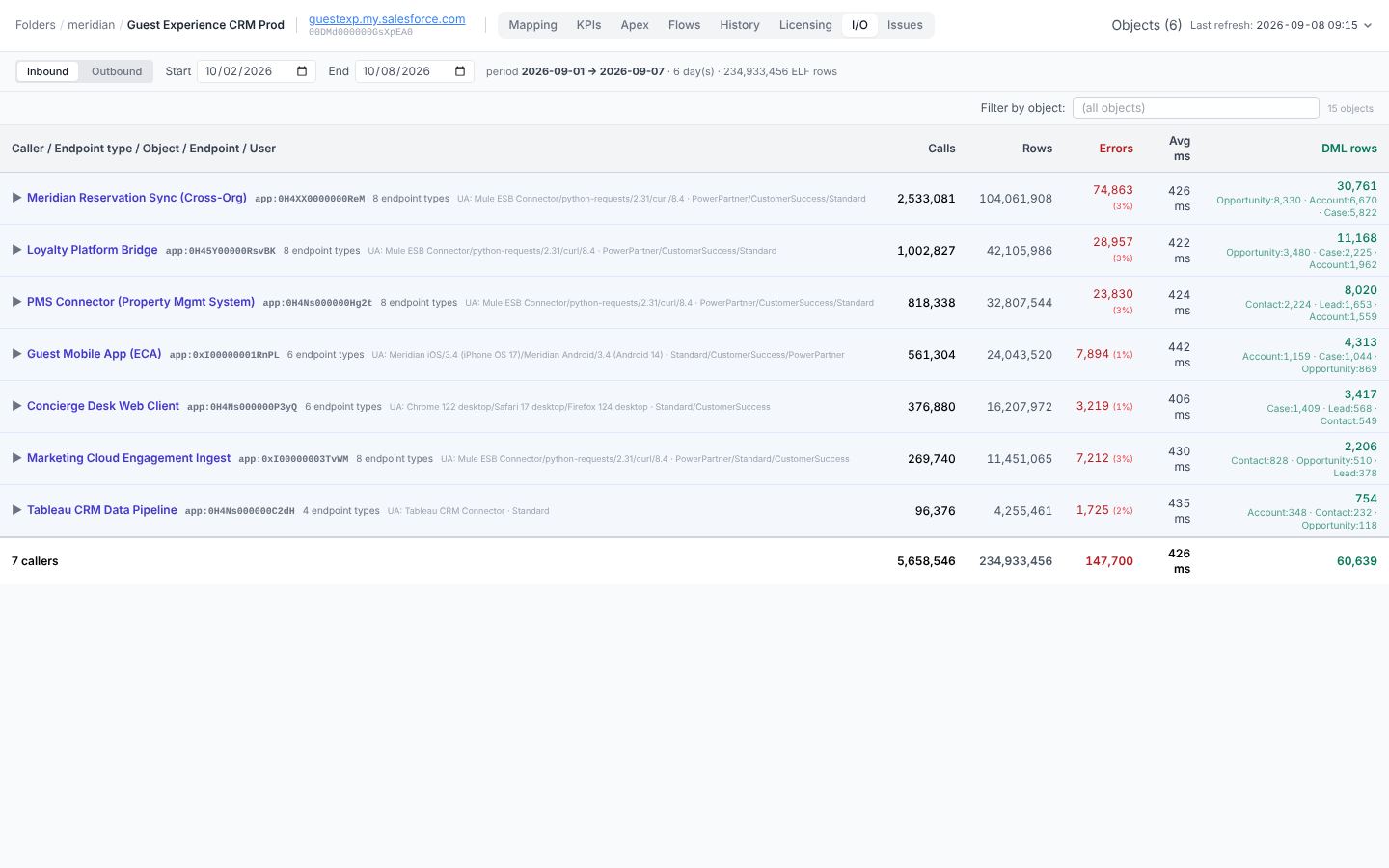1389x868 pixels.
Task: Expand the Loyalty Platform Bridge row
Action: coord(16,250)
